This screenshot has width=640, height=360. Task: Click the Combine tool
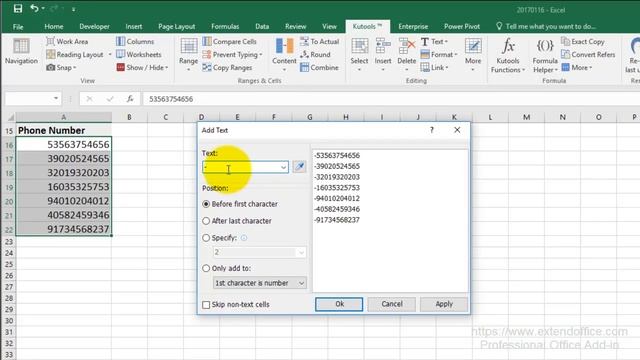tap(319, 67)
